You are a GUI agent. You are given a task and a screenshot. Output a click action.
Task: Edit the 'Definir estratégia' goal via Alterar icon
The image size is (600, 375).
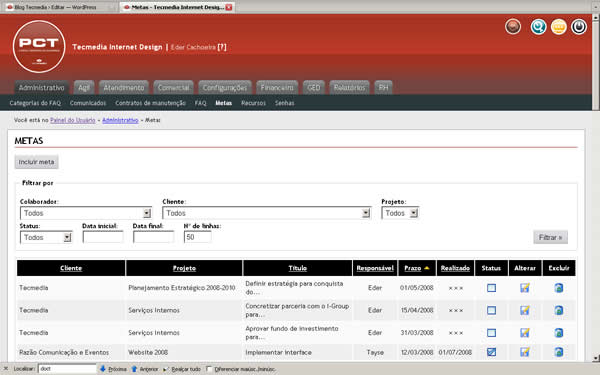click(525, 288)
